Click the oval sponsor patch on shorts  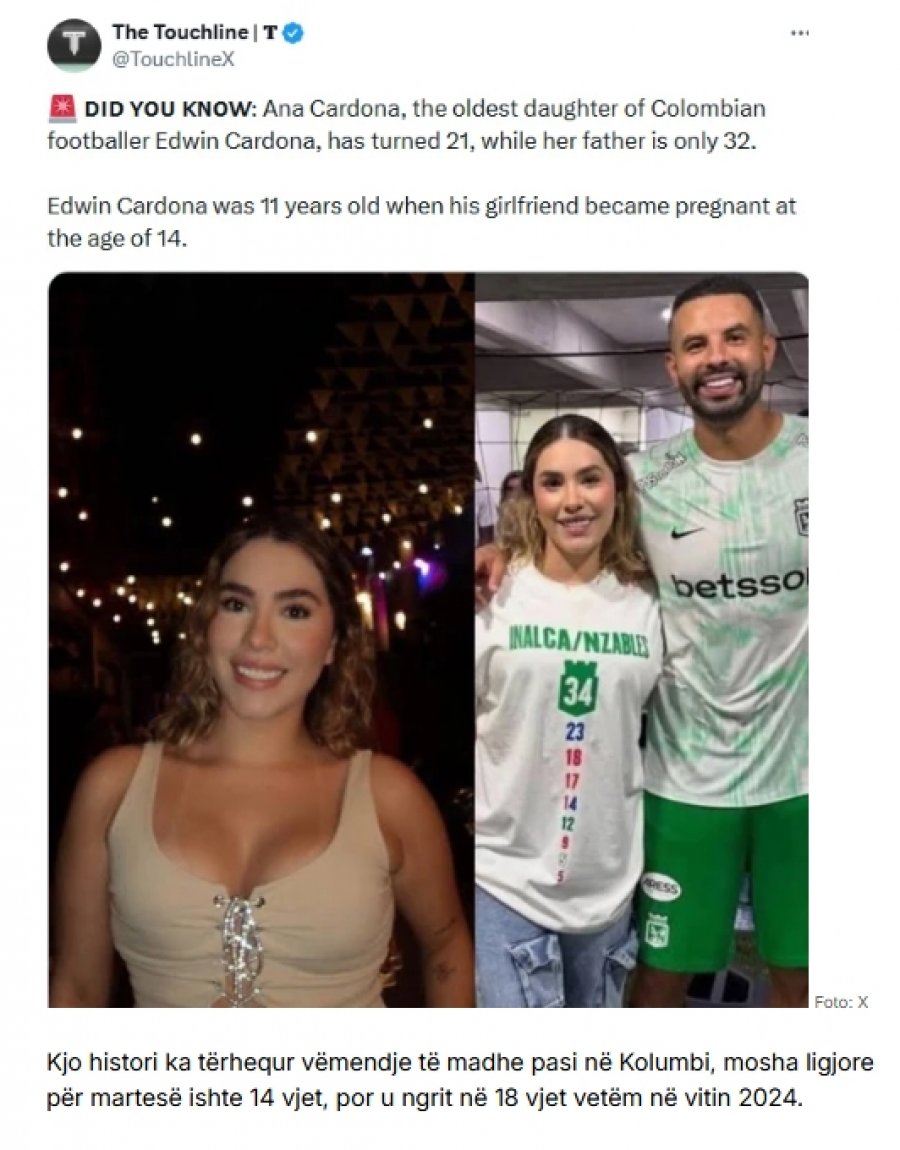tap(660, 887)
